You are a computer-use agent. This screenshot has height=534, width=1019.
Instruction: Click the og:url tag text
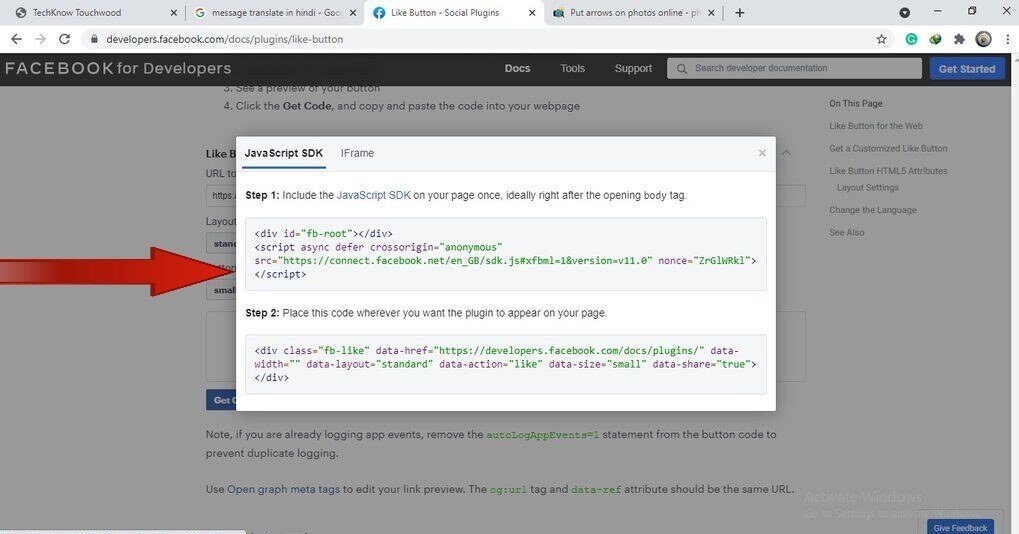(x=507, y=489)
